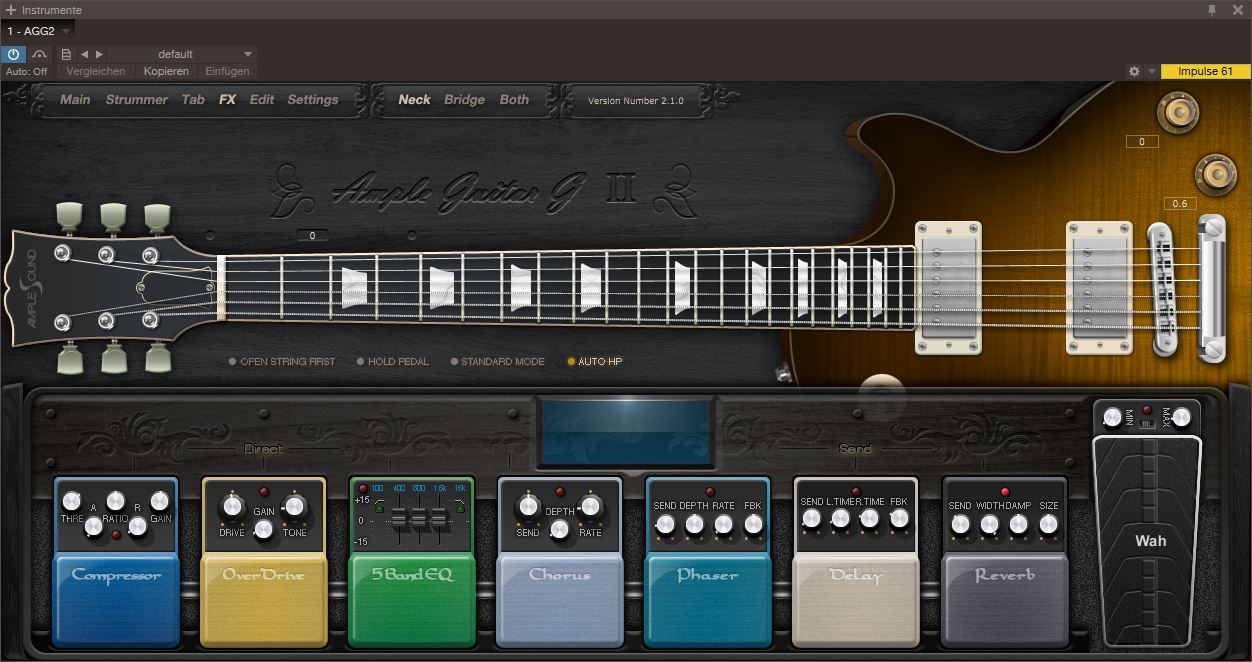Adjust the OverDrive DRIVE knob

[x=232, y=506]
